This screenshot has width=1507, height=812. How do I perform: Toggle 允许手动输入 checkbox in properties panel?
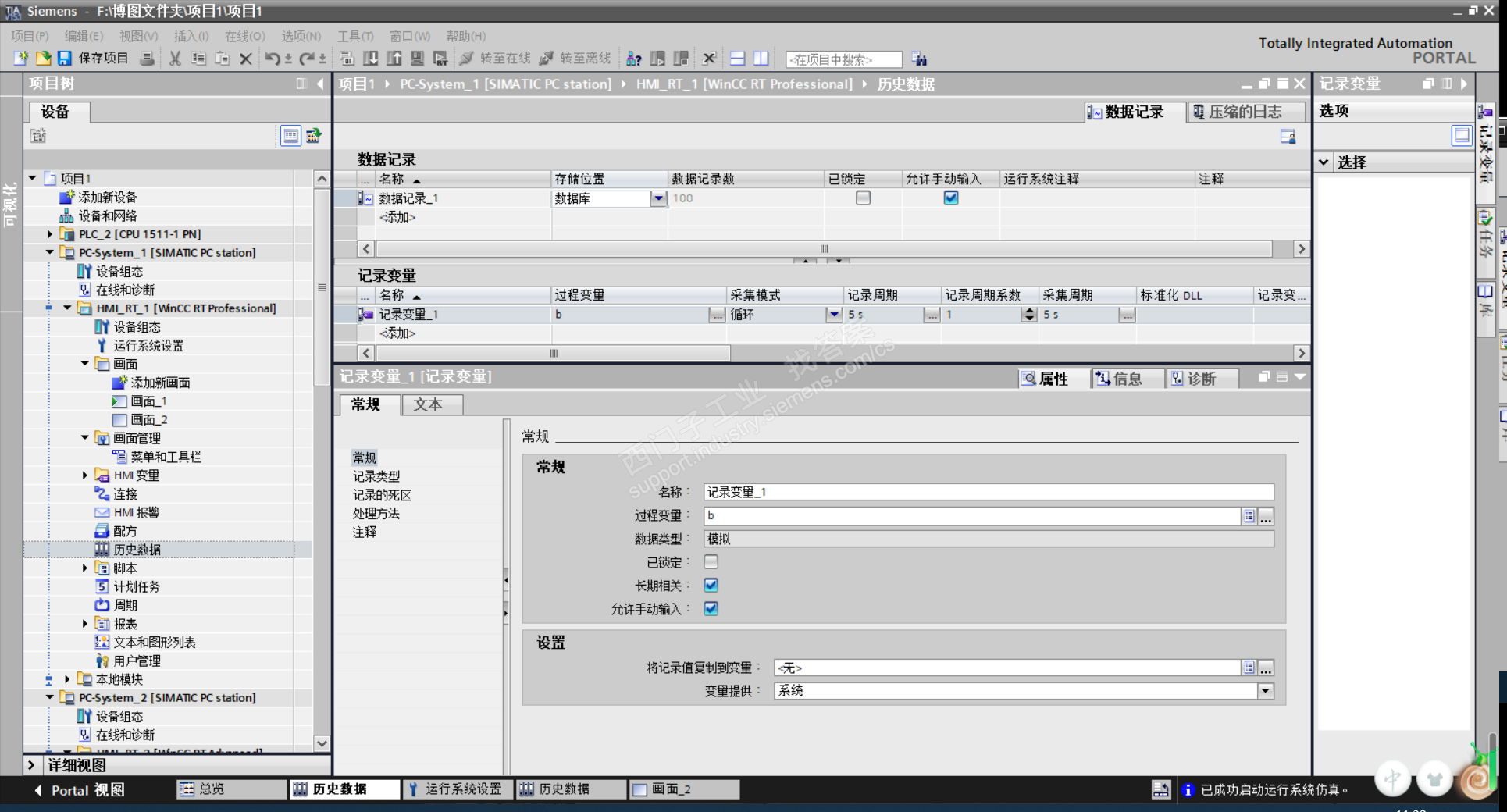(x=711, y=609)
